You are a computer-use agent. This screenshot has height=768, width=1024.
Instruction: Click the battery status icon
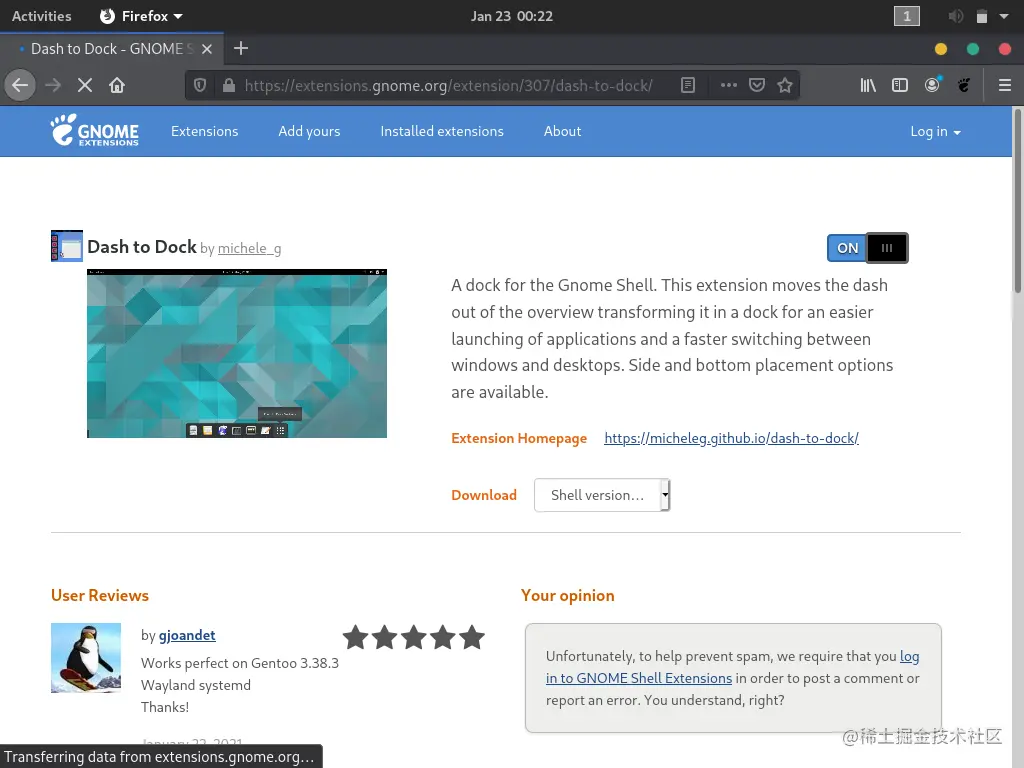(x=982, y=16)
